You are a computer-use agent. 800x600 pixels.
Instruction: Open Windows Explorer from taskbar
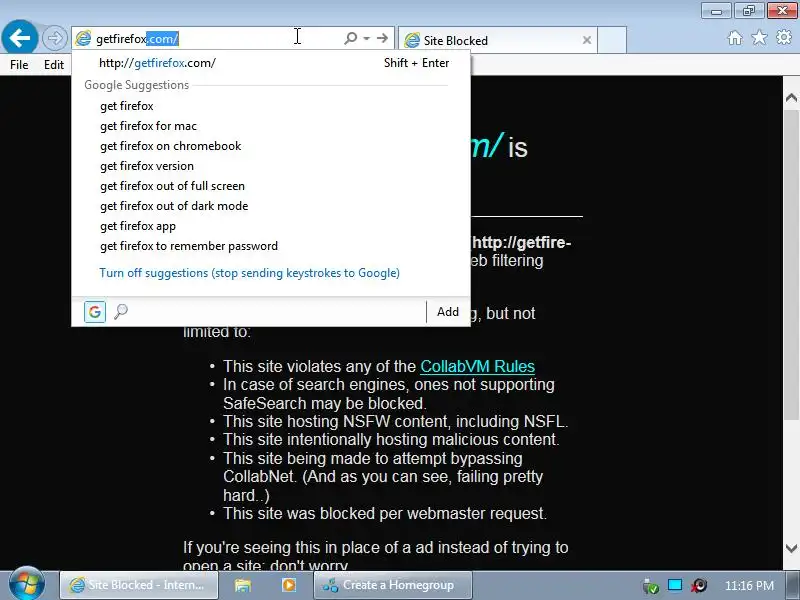242,585
